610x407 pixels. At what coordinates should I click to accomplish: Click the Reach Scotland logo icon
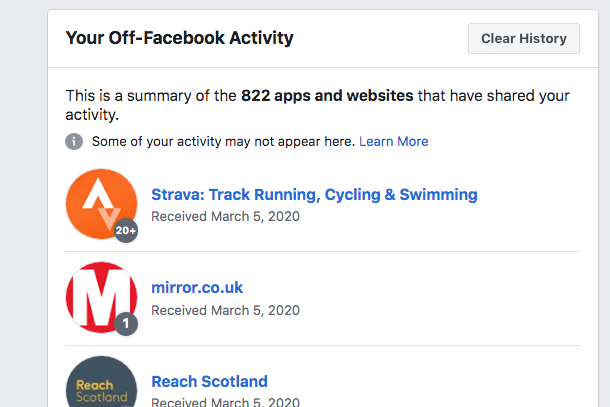pos(101,385)
